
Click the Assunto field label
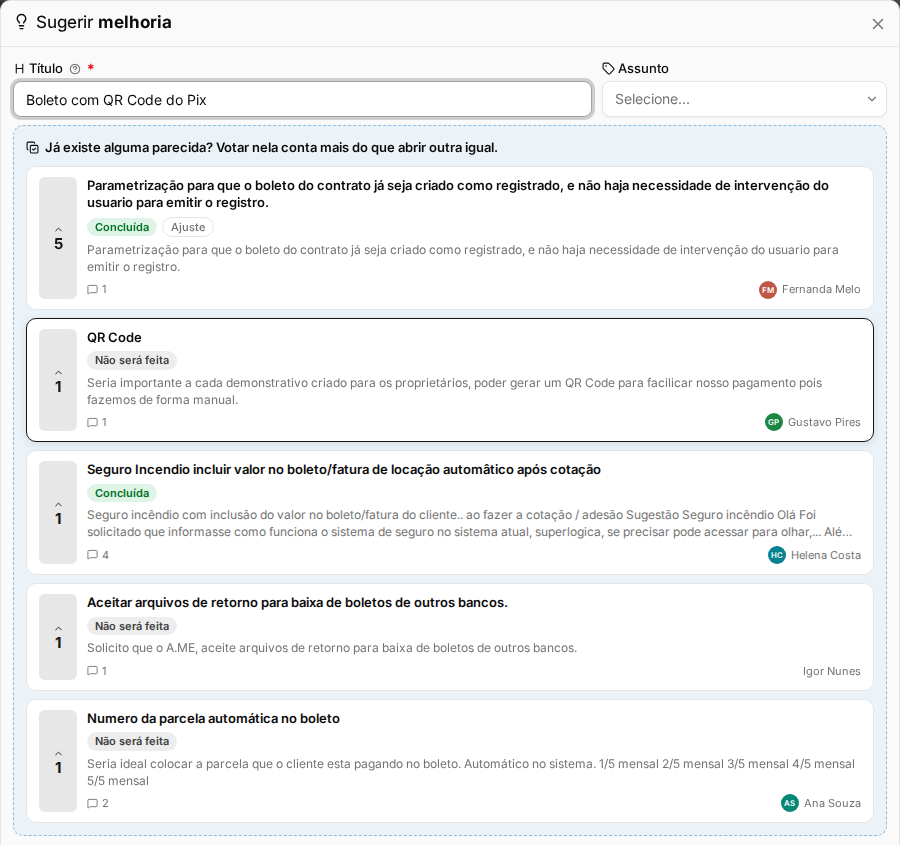pyautogui.click(x=643, y=69)
